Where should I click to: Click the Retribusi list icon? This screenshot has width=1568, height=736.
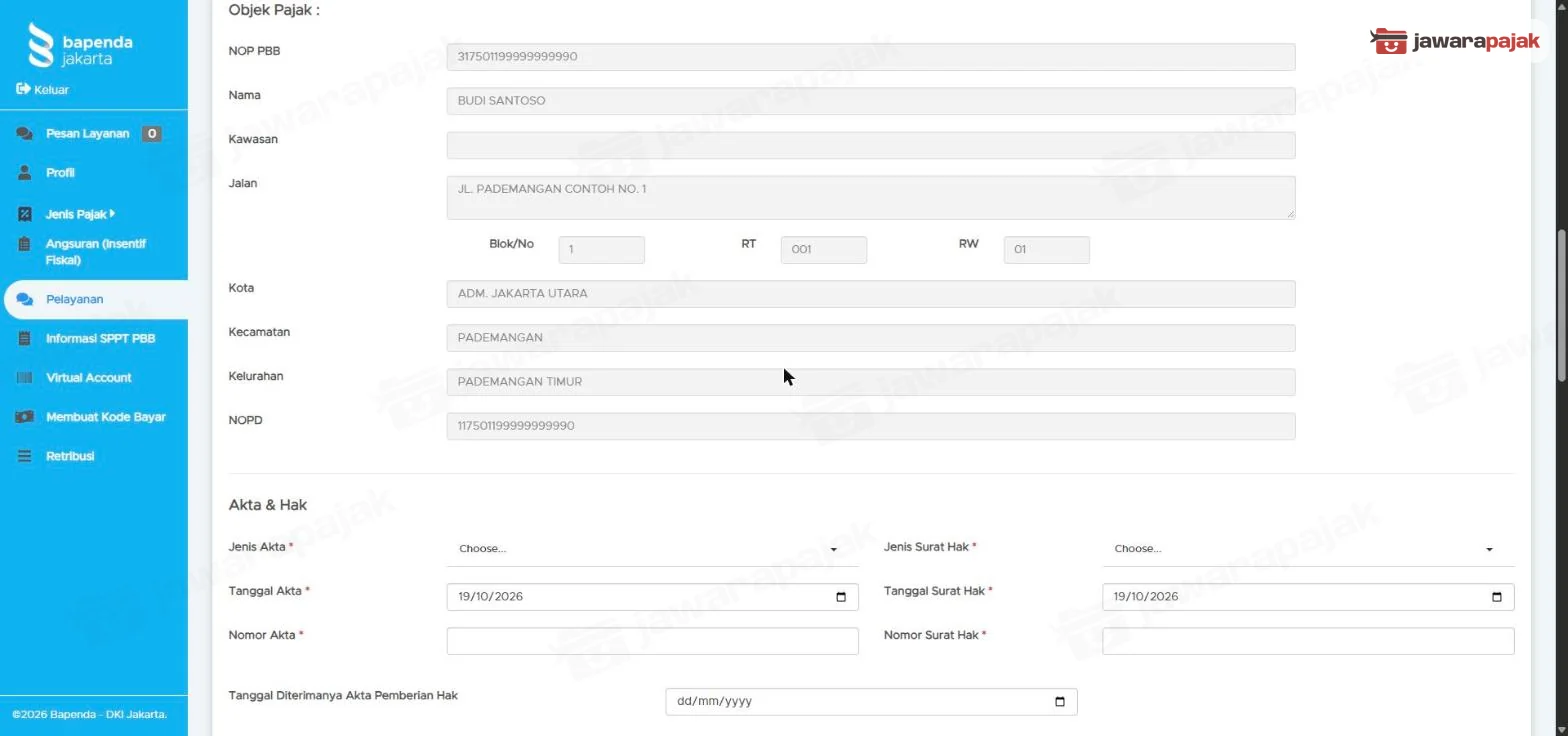(x=25, y=456)
